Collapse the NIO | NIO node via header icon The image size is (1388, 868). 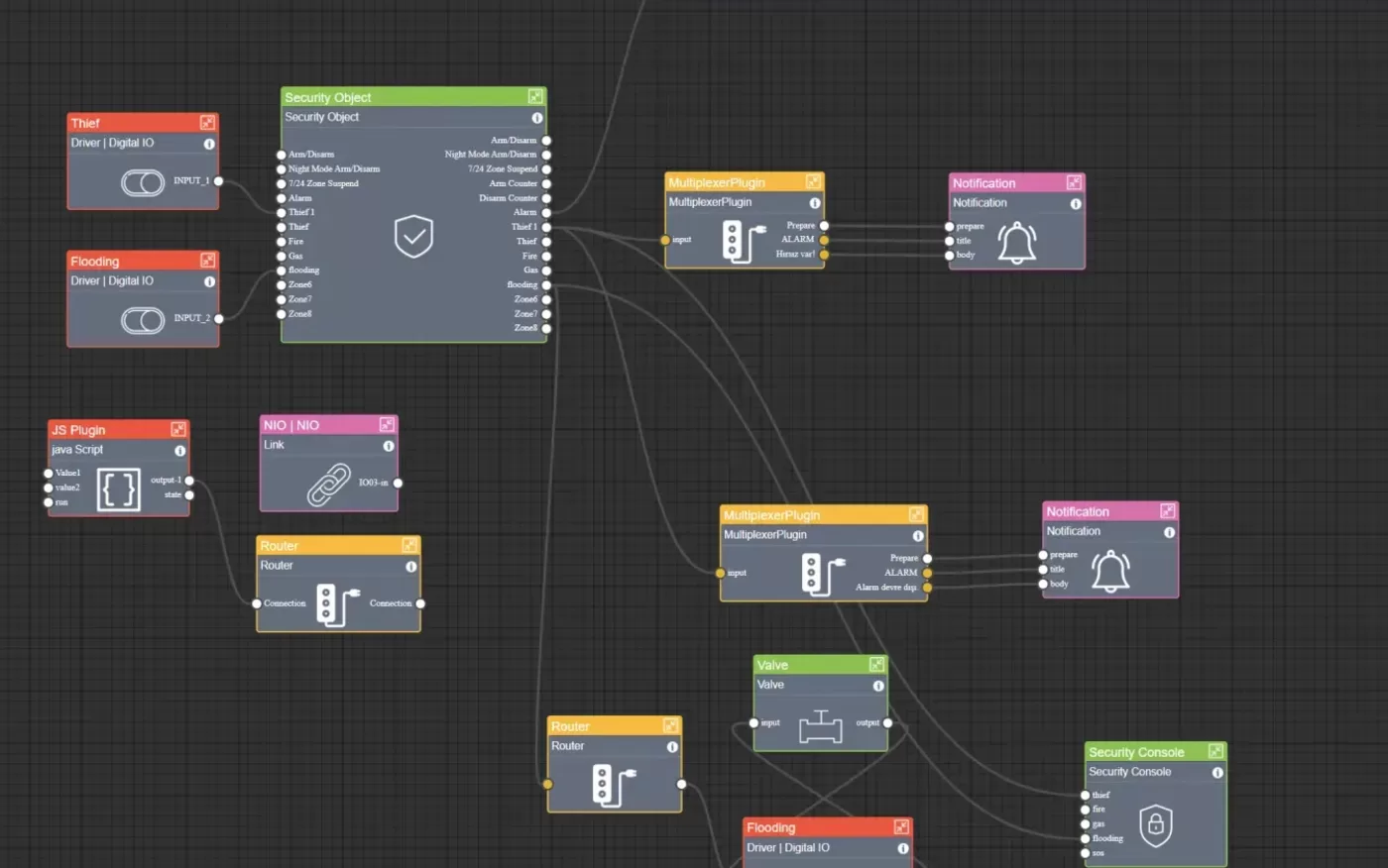click(387, 424)
